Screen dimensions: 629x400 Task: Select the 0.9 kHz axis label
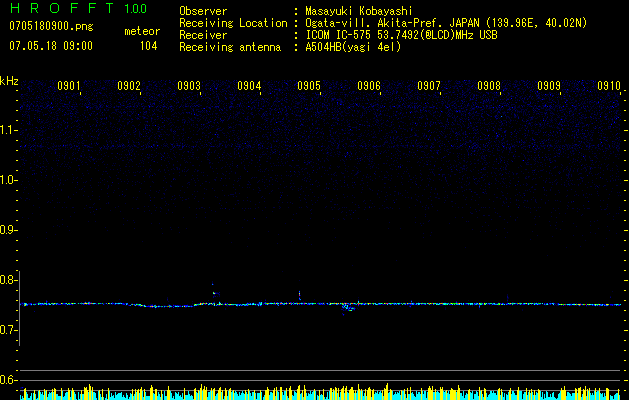click(7, 230)
